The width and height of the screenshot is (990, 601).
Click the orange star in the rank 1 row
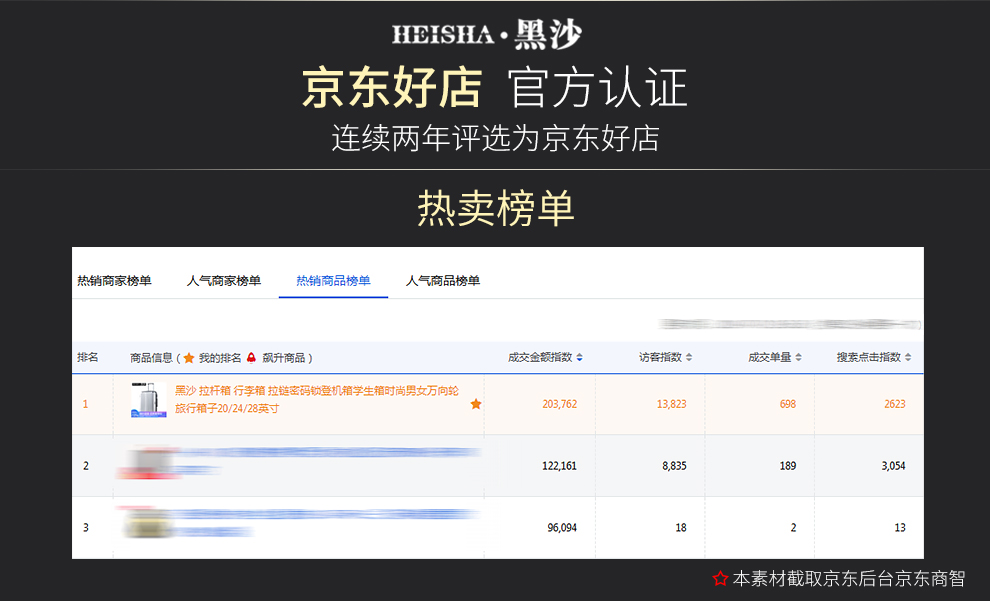pyautogui.click(x=476, y=404)
